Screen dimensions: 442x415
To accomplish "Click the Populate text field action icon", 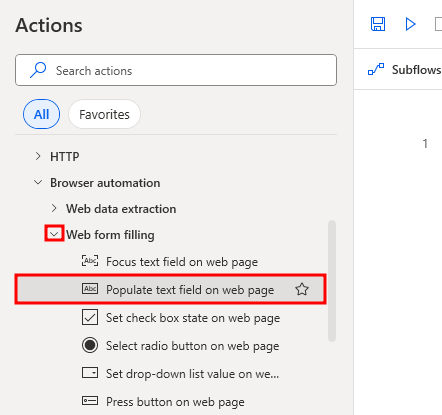I will click(90, 289).
